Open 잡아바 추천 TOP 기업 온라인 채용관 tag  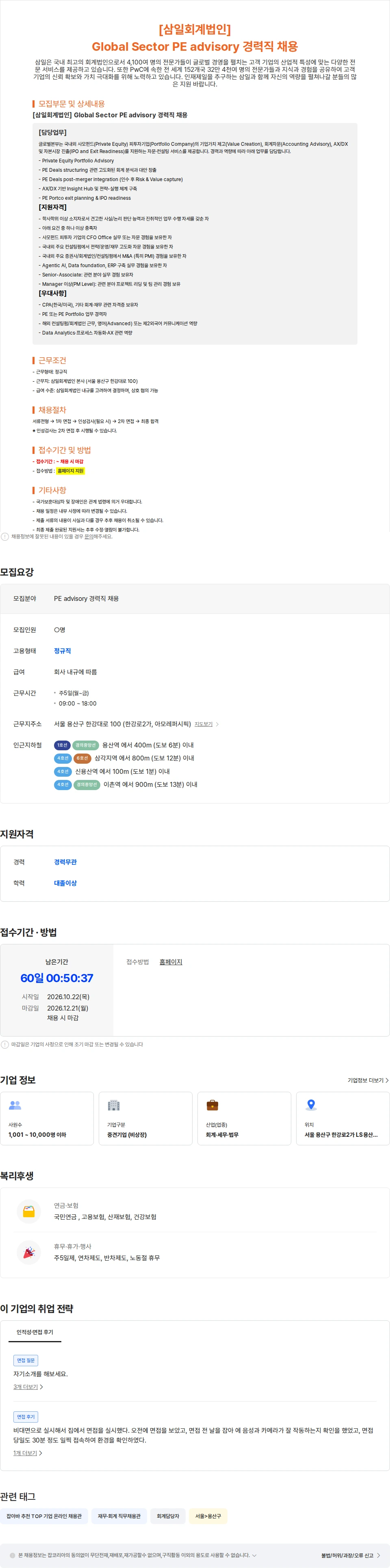pos(44,1516)
